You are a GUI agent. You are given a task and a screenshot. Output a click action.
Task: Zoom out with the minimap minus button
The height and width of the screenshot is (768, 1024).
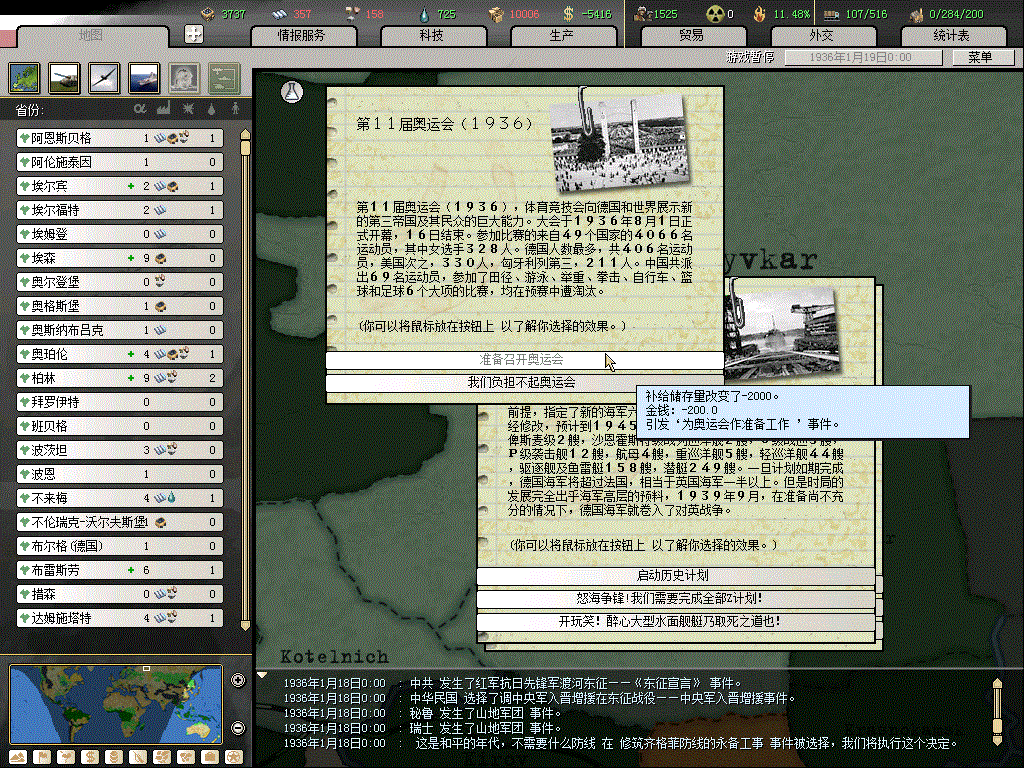[238, 727]
